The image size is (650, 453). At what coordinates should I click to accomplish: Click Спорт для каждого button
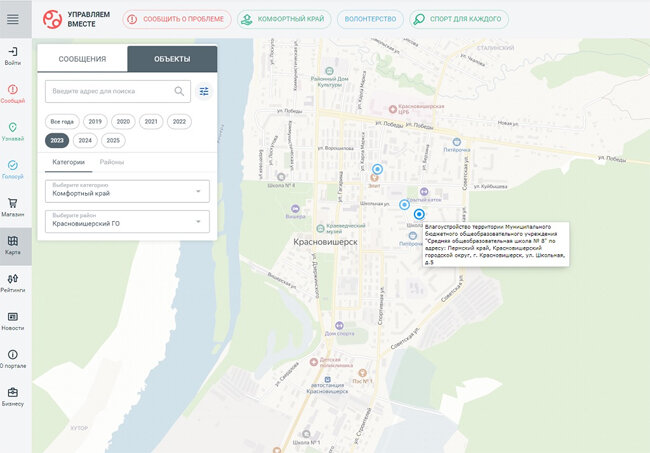tap(459, 19)
